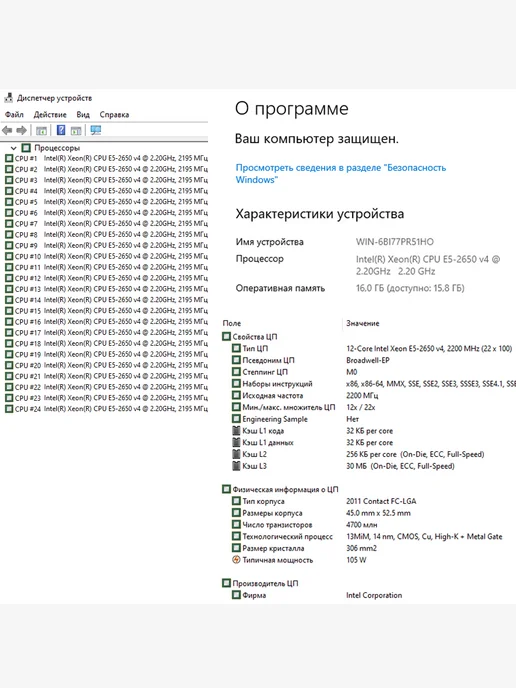Select the Физическая информация о ЦП group
This screenshot has width=516, height=688.
pos(280,489)
